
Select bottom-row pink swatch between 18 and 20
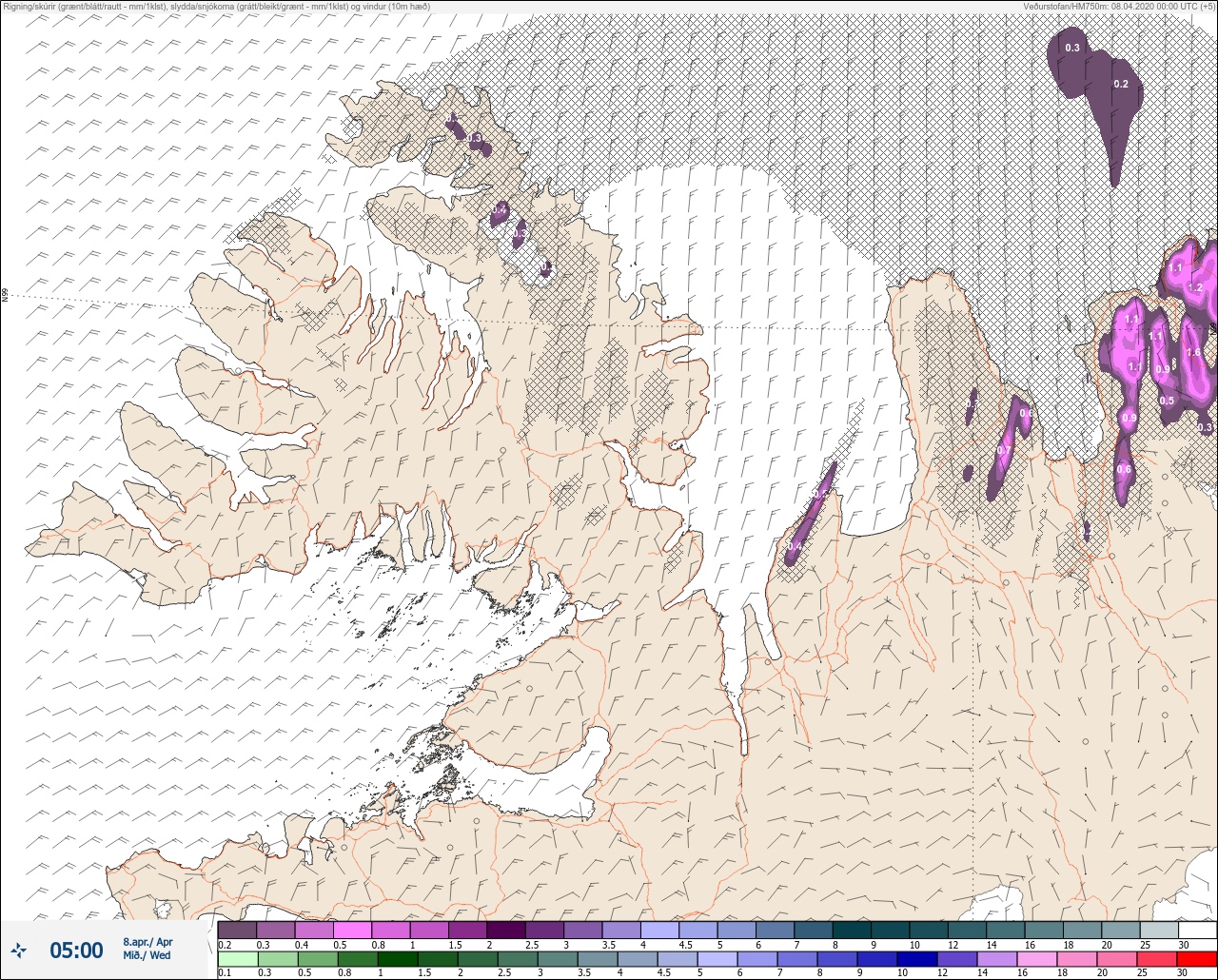(x=1076, y=958)
